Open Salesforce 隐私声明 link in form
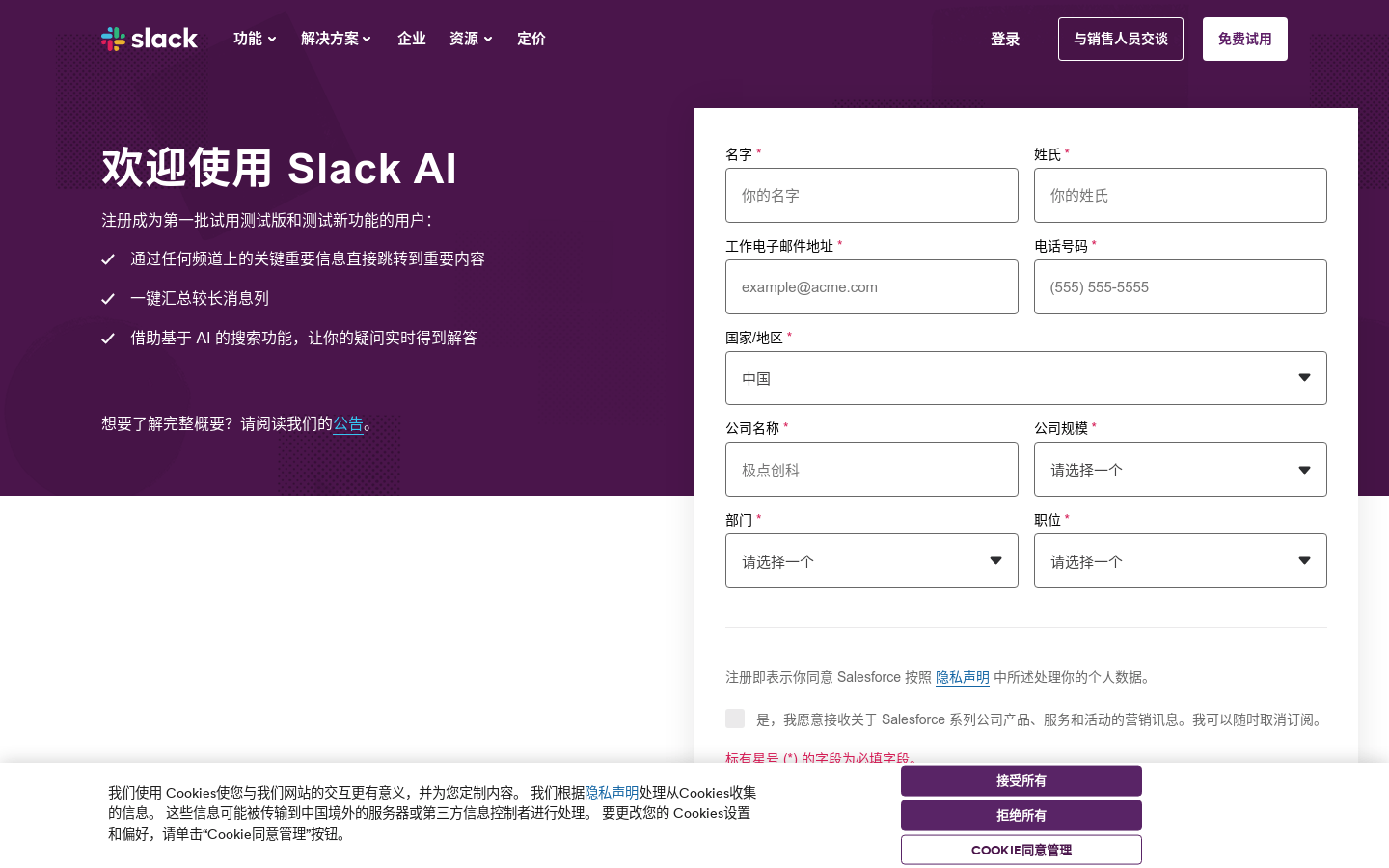The height and width of the screenshot is (868, 1389). click(x=963, y=677)
